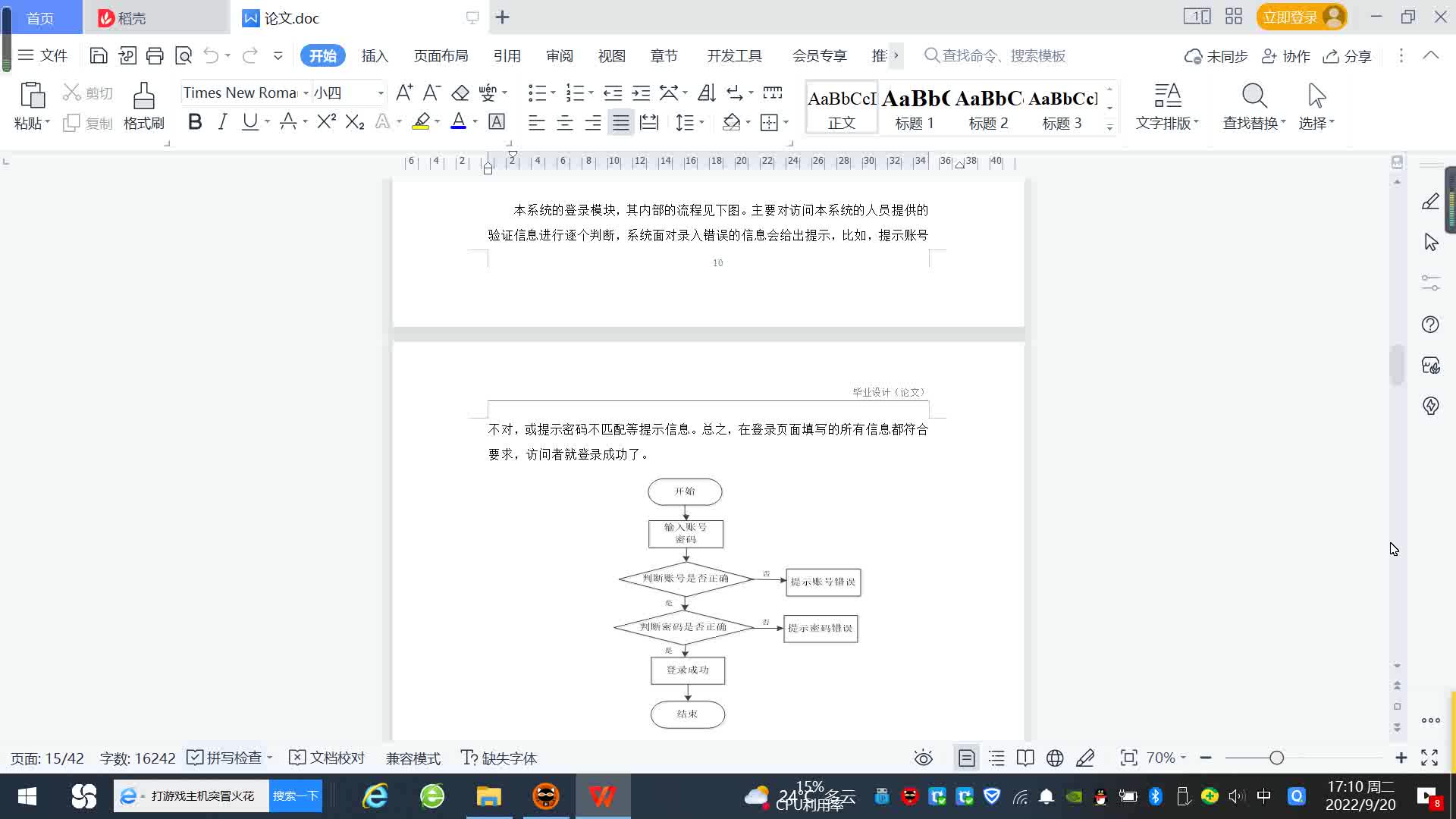Expand the line spacing dropdown

[702, 122]
